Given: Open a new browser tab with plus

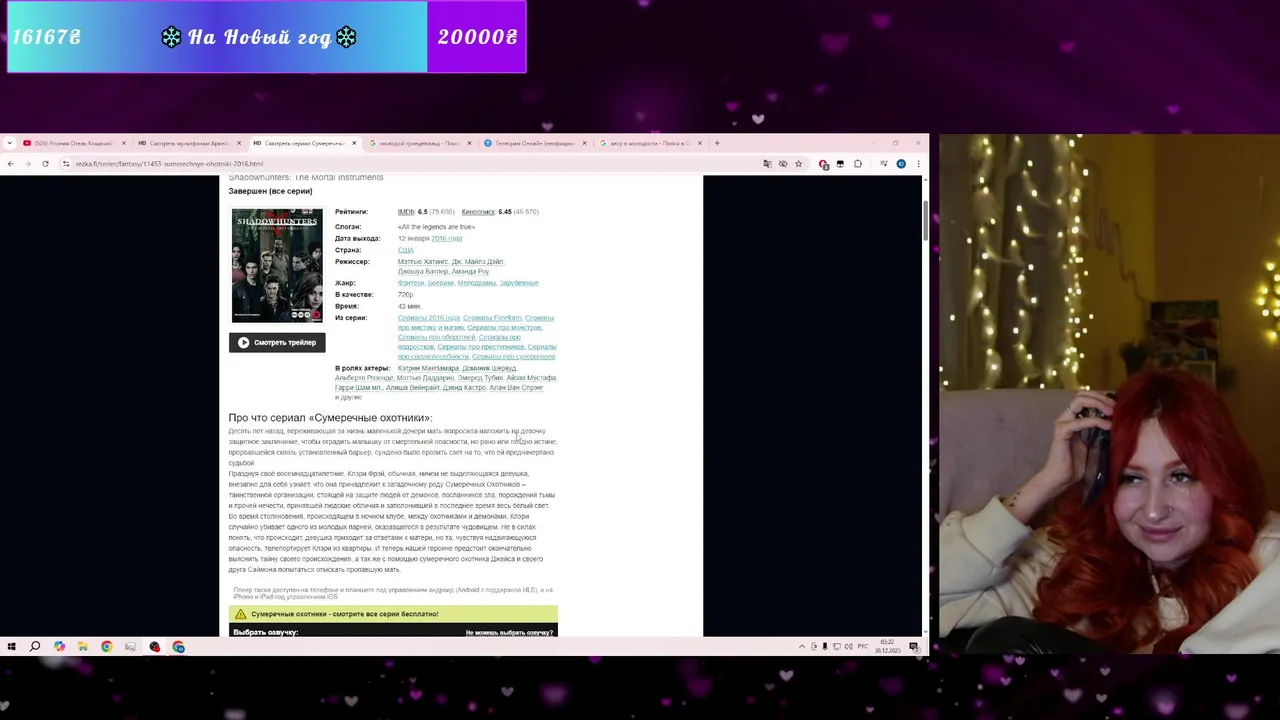Looking at the screenshot, I should (x=716, y=143).
